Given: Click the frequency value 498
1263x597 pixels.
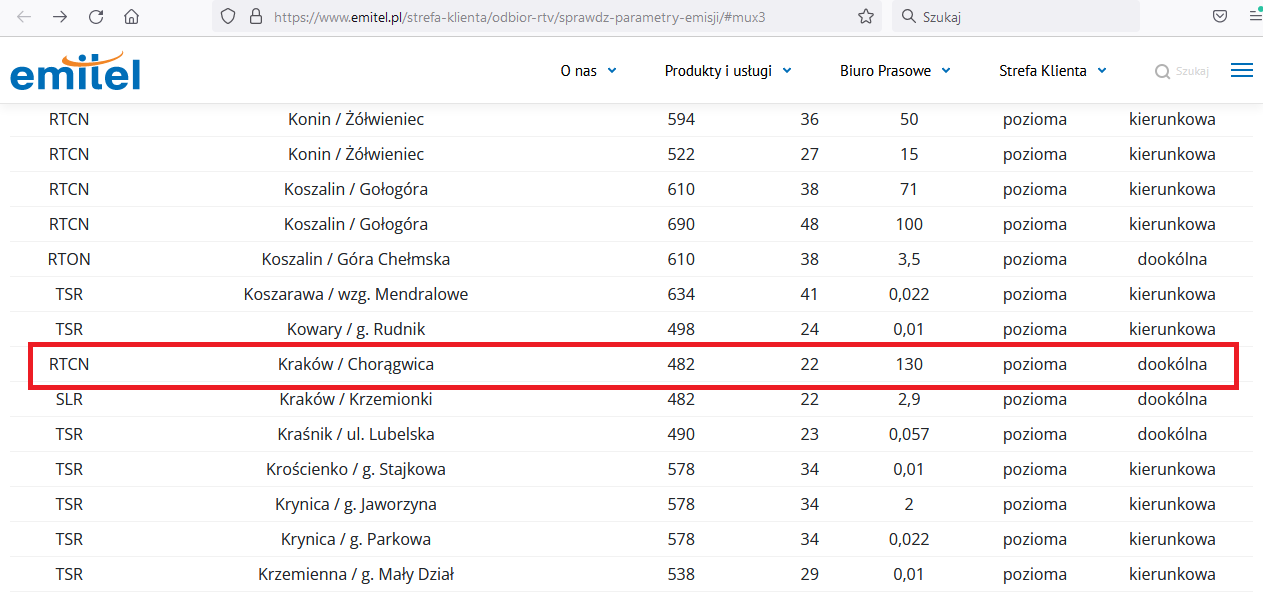Looking at the screenshot, I should coord(681,330).
